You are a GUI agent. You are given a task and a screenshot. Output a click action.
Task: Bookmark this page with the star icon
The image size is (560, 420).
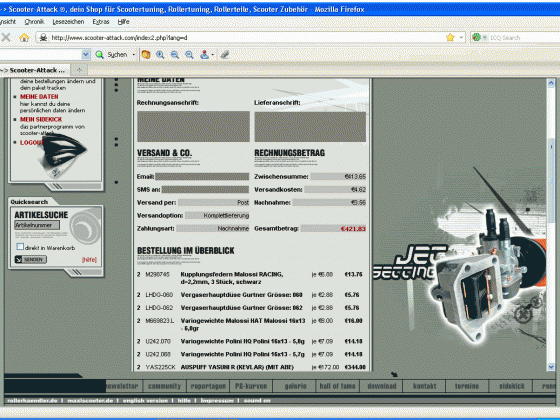tap(450, 37)
